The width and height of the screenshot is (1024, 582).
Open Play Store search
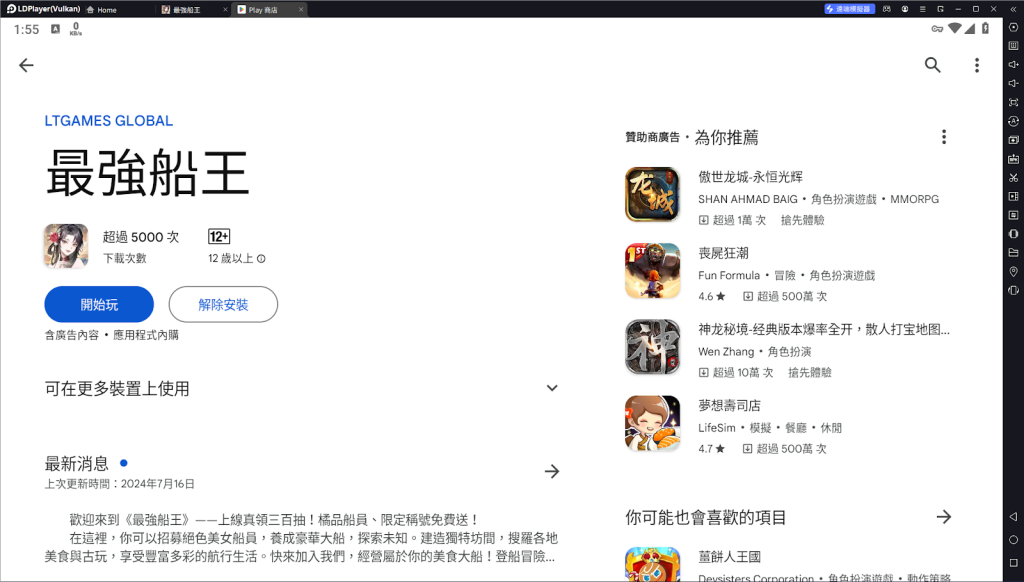coord(933,65)
